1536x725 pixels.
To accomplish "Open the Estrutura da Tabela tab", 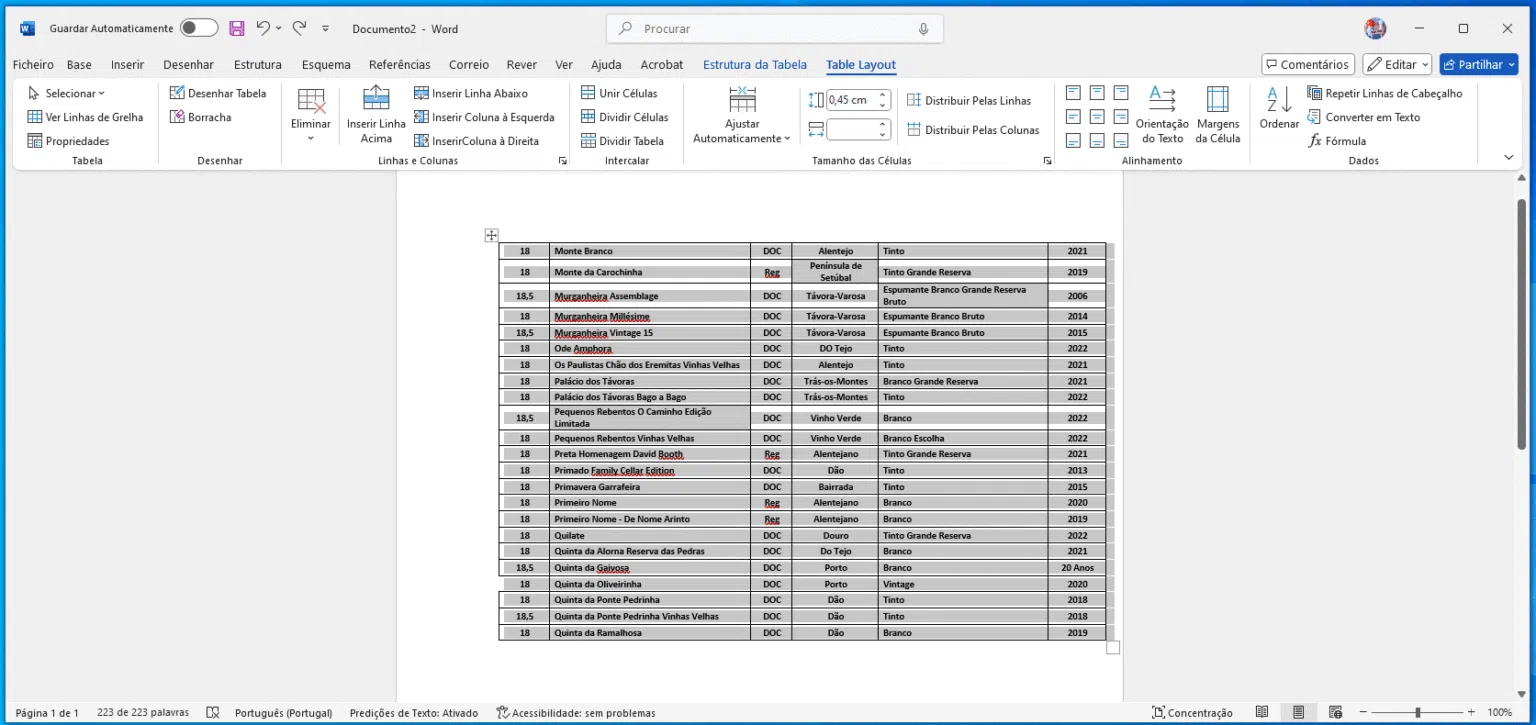I will point(754,65).
